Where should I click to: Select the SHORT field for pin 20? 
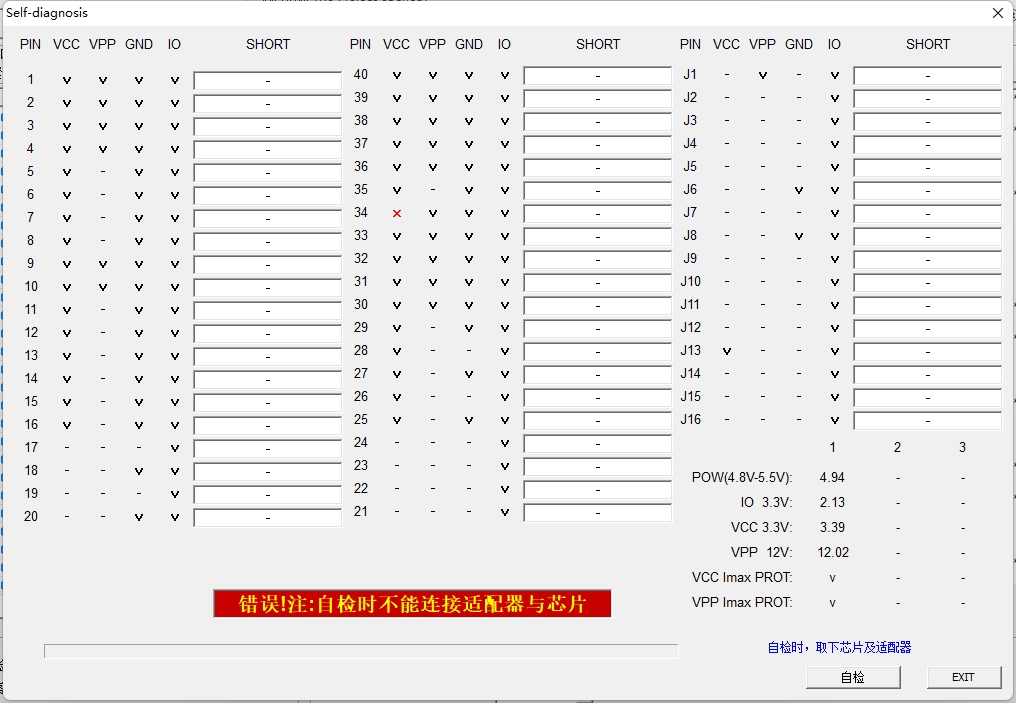(267, 517)
